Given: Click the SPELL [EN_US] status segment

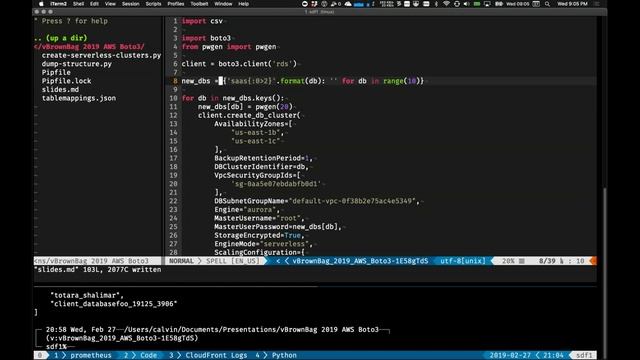Looking at the screenshot, I should tap(233, 261).
